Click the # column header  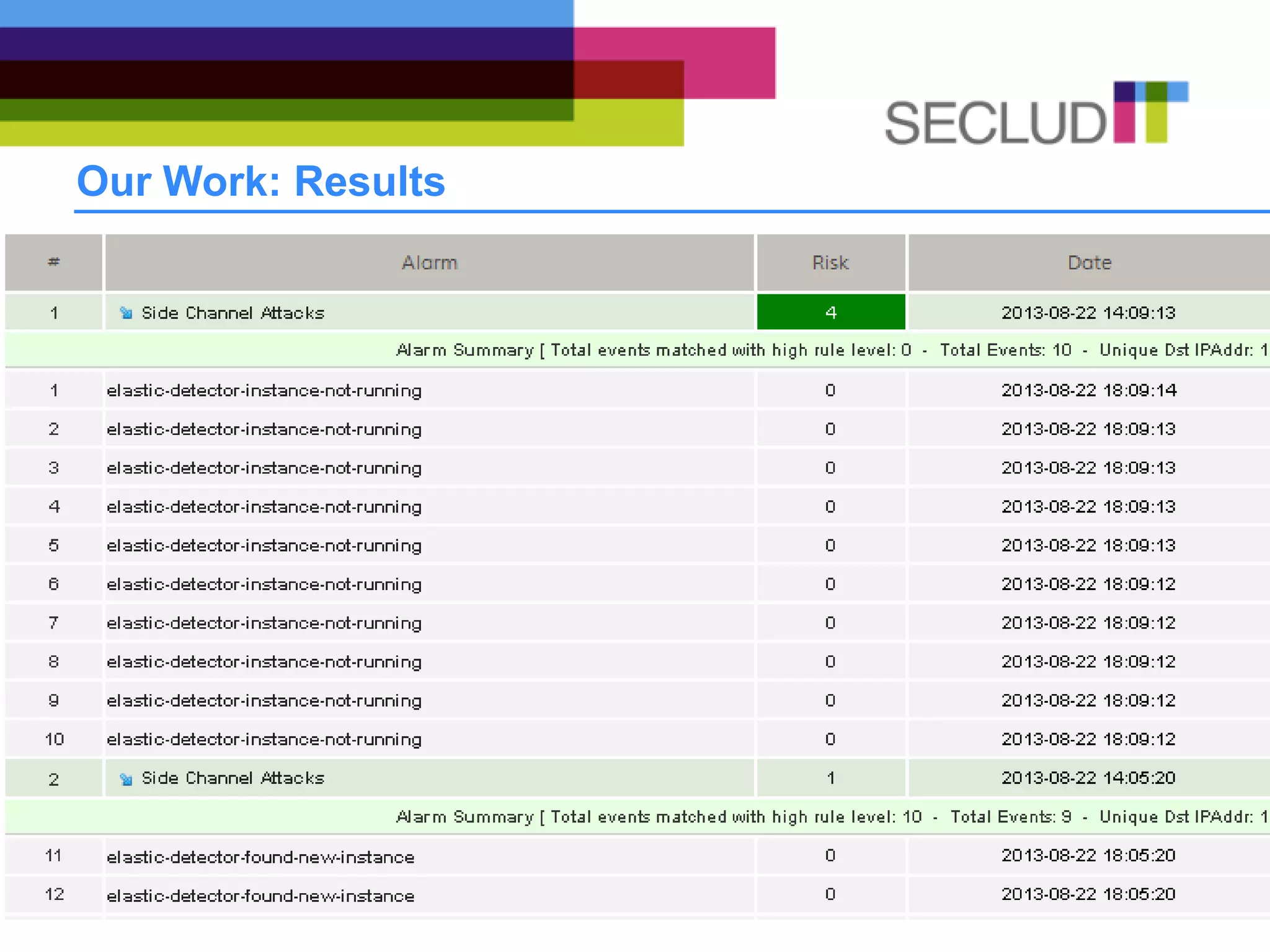click(x=54, y=263)
